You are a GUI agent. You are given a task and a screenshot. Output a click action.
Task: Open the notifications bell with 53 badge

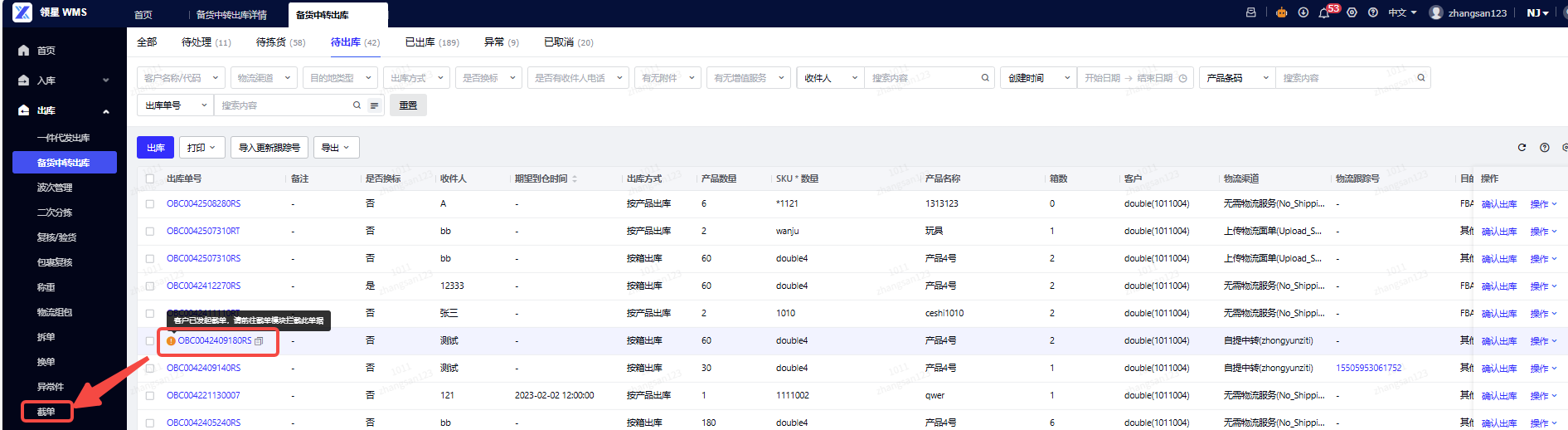point(1324,12)
